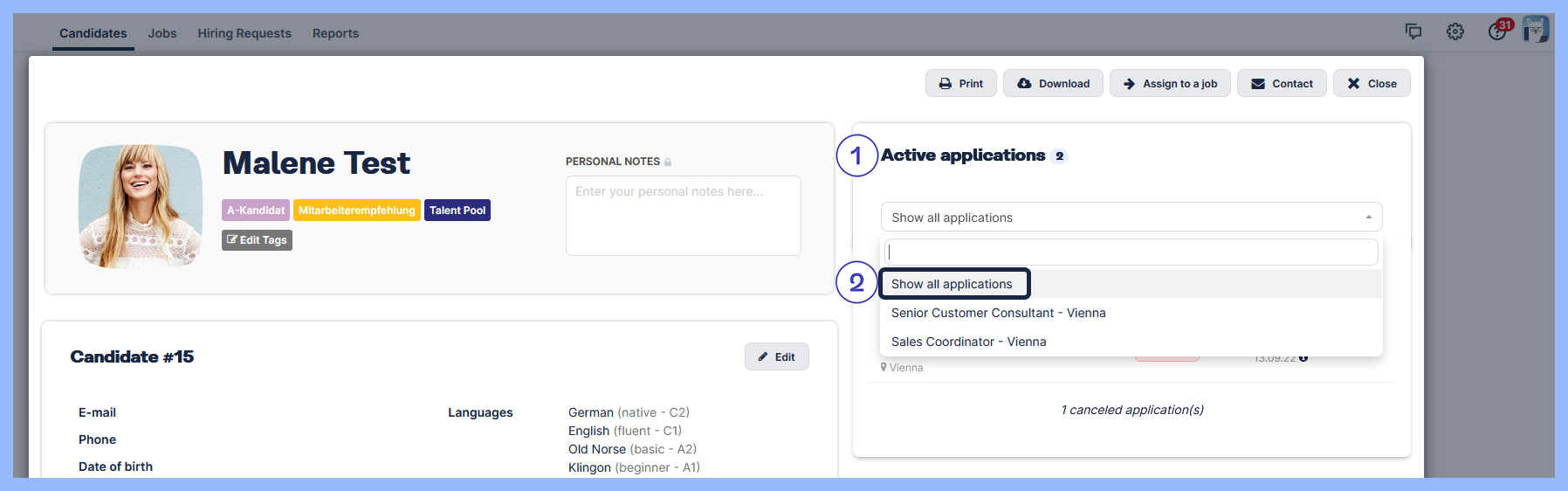Contact the candidate

point(1282,84)
